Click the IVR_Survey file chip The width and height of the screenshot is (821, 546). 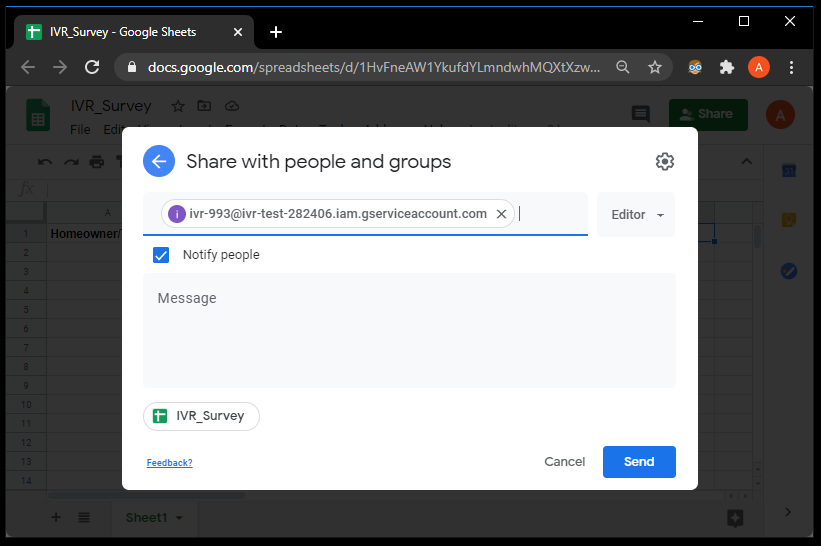click(201, 416)
